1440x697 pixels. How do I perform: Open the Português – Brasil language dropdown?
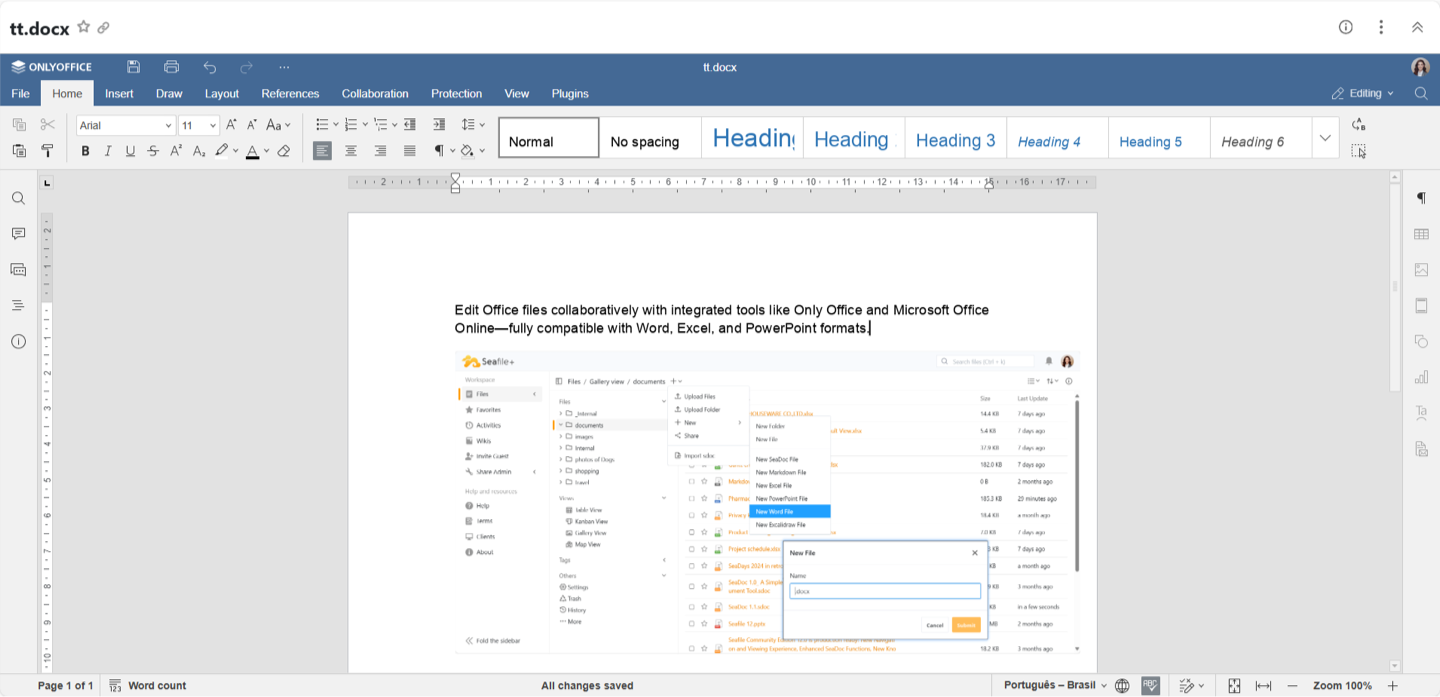pos(1053,686)
